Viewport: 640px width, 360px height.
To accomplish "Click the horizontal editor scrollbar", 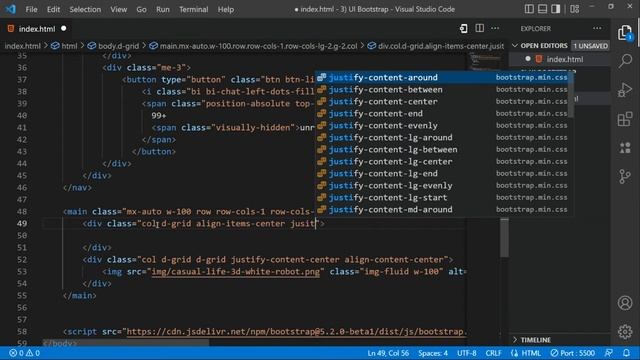I will [x=126, y=343].
